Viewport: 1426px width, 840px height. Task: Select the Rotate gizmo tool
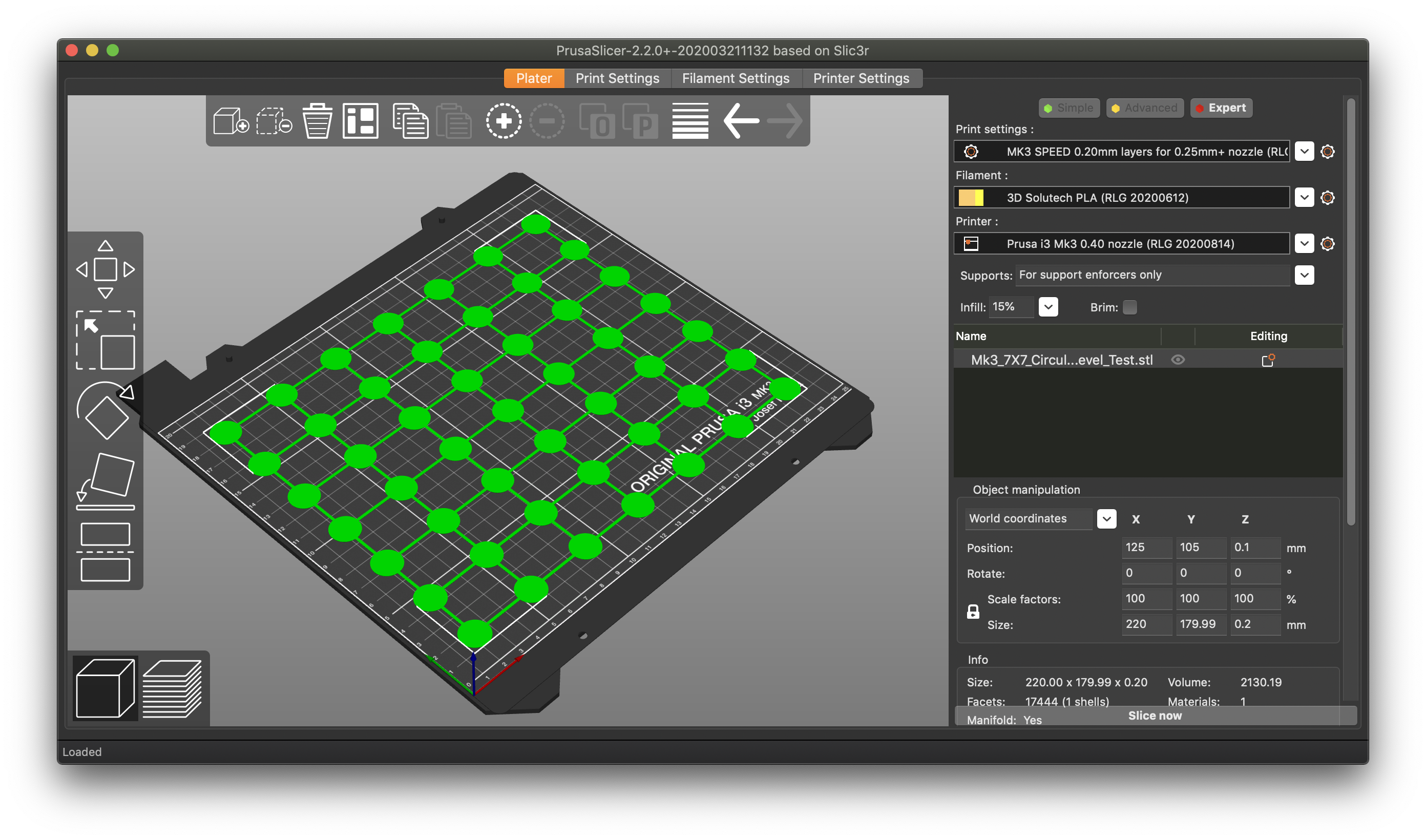click(x=105, y=410)
